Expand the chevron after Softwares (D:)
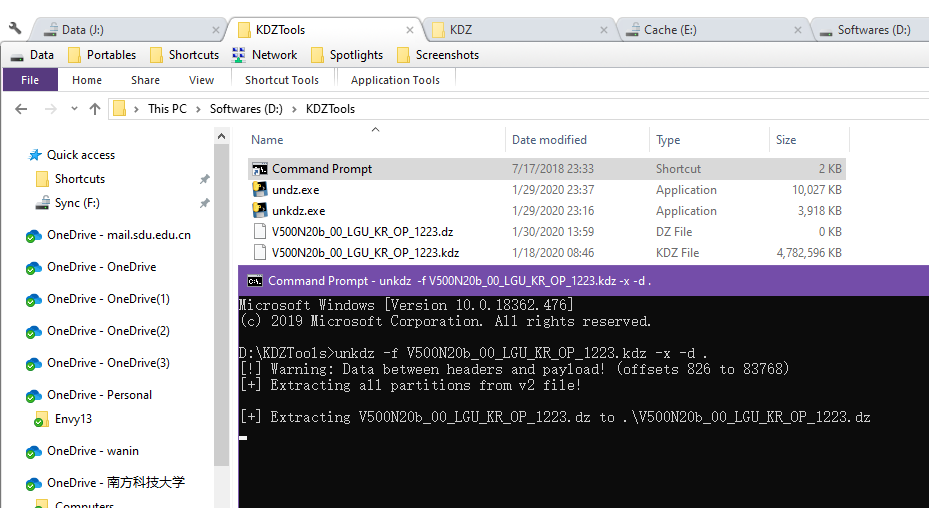 tap(294, 109)
